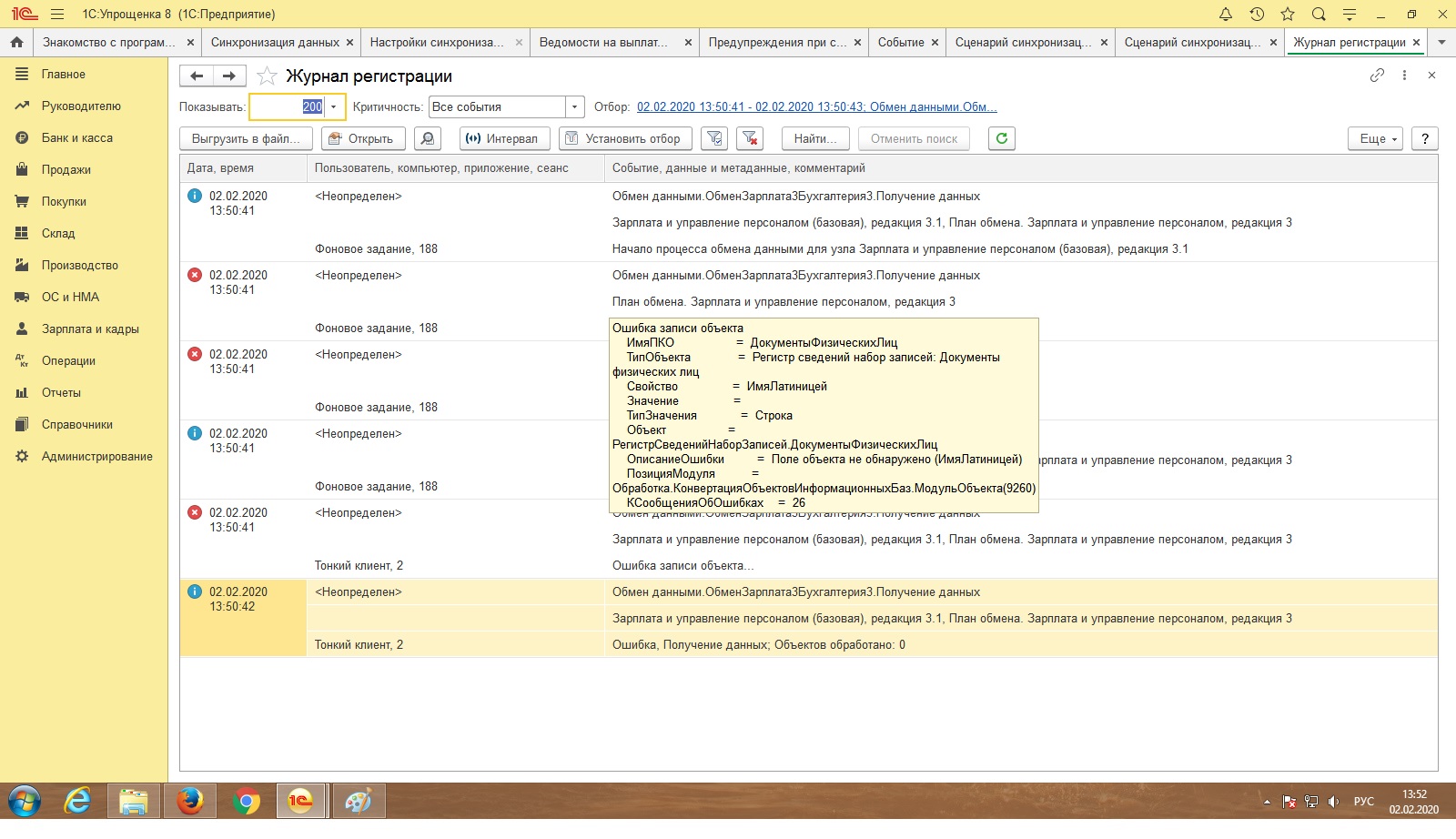Expand the Показывать count dropdown
The height and width of the screenshot is (839, 1456).
tap(334, 106)
